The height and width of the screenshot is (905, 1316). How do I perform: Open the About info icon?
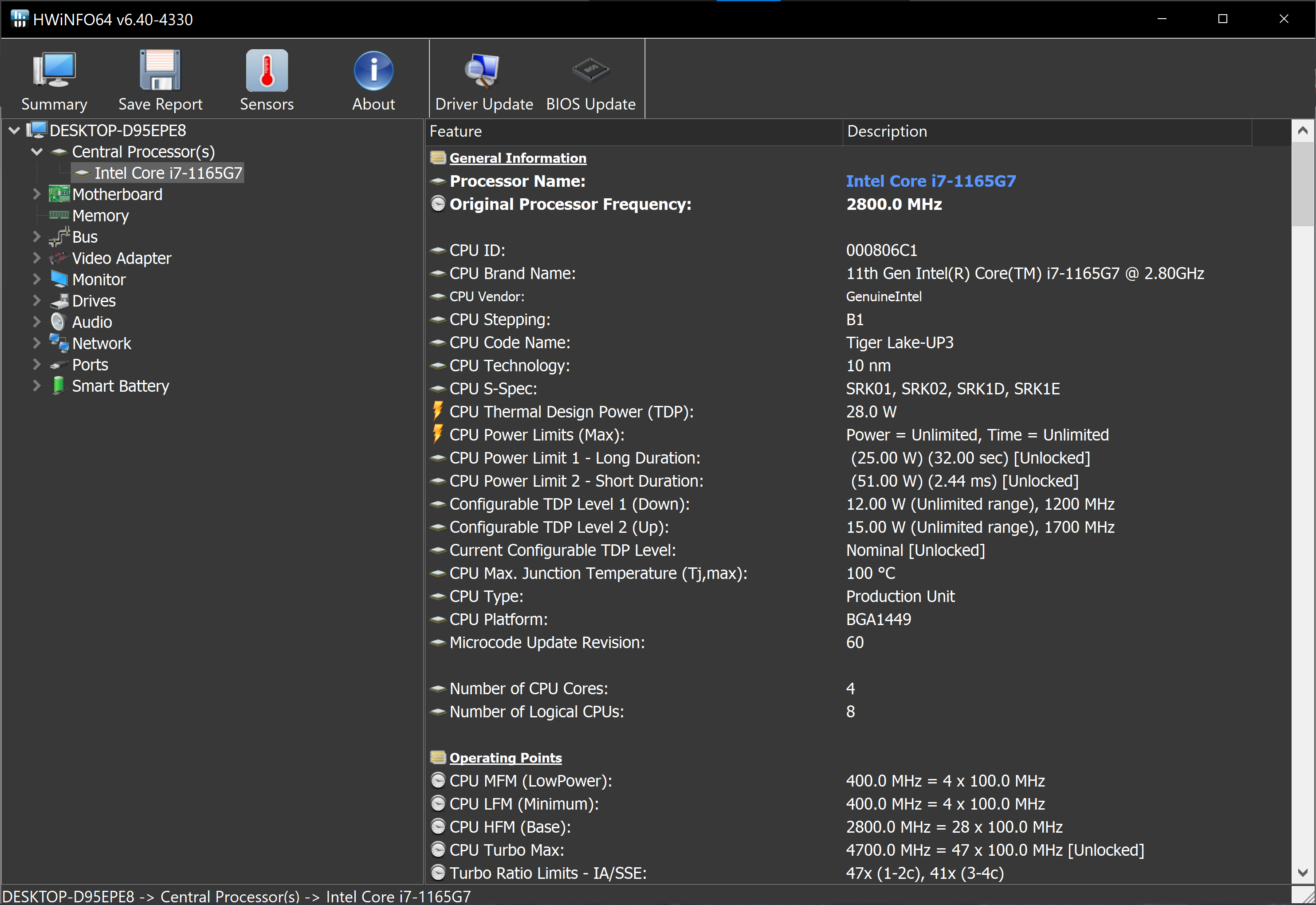[373, 70]
